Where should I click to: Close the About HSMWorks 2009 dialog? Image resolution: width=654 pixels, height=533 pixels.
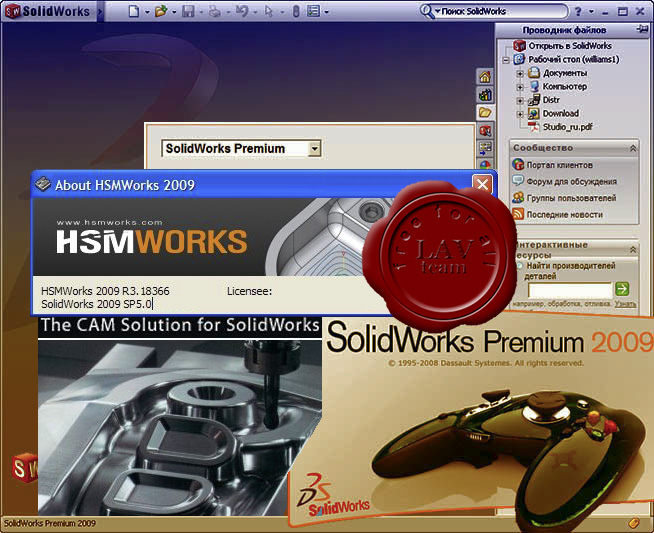482,184
